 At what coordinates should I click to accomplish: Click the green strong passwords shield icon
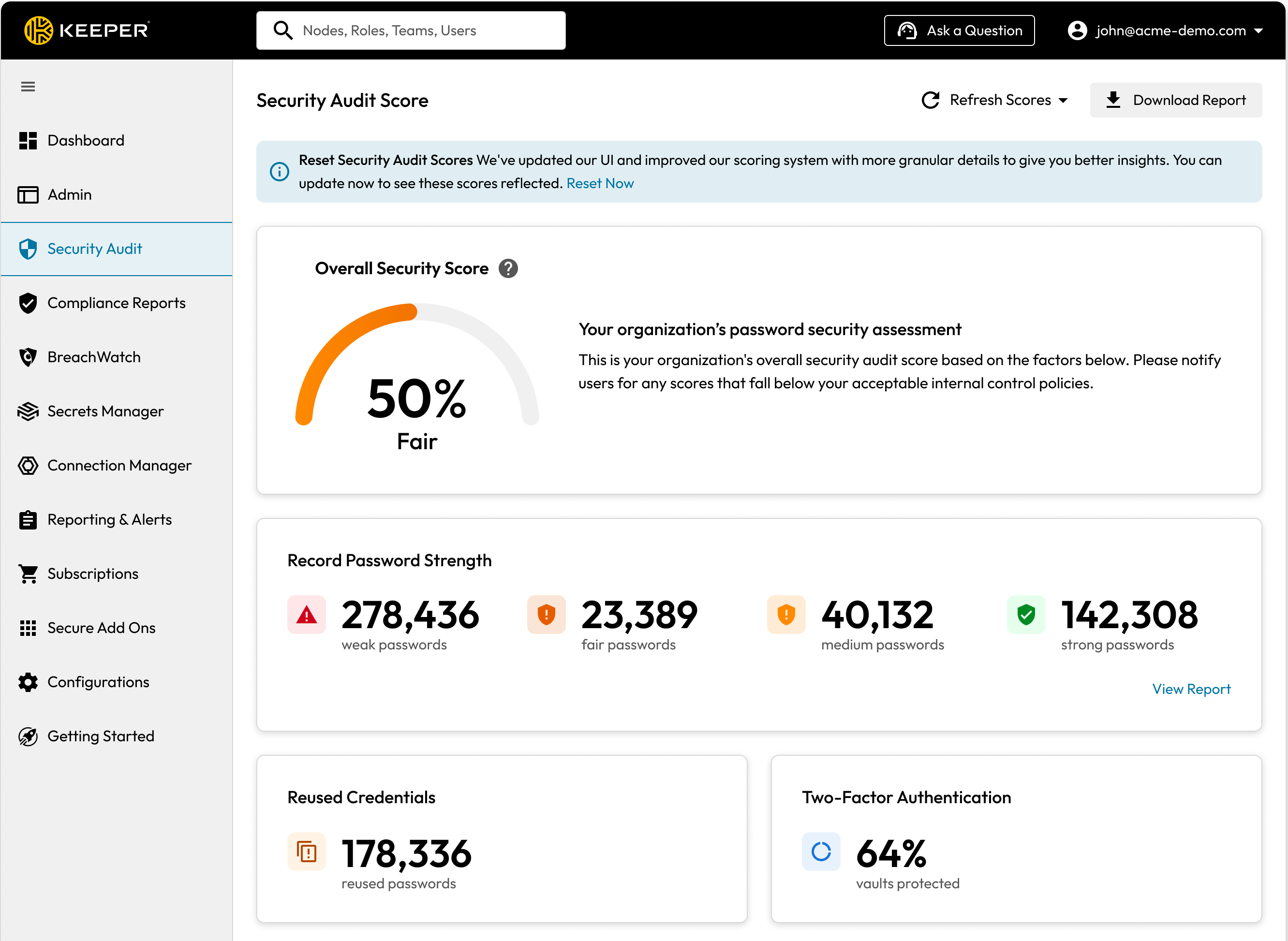[x=1025, y=615]
